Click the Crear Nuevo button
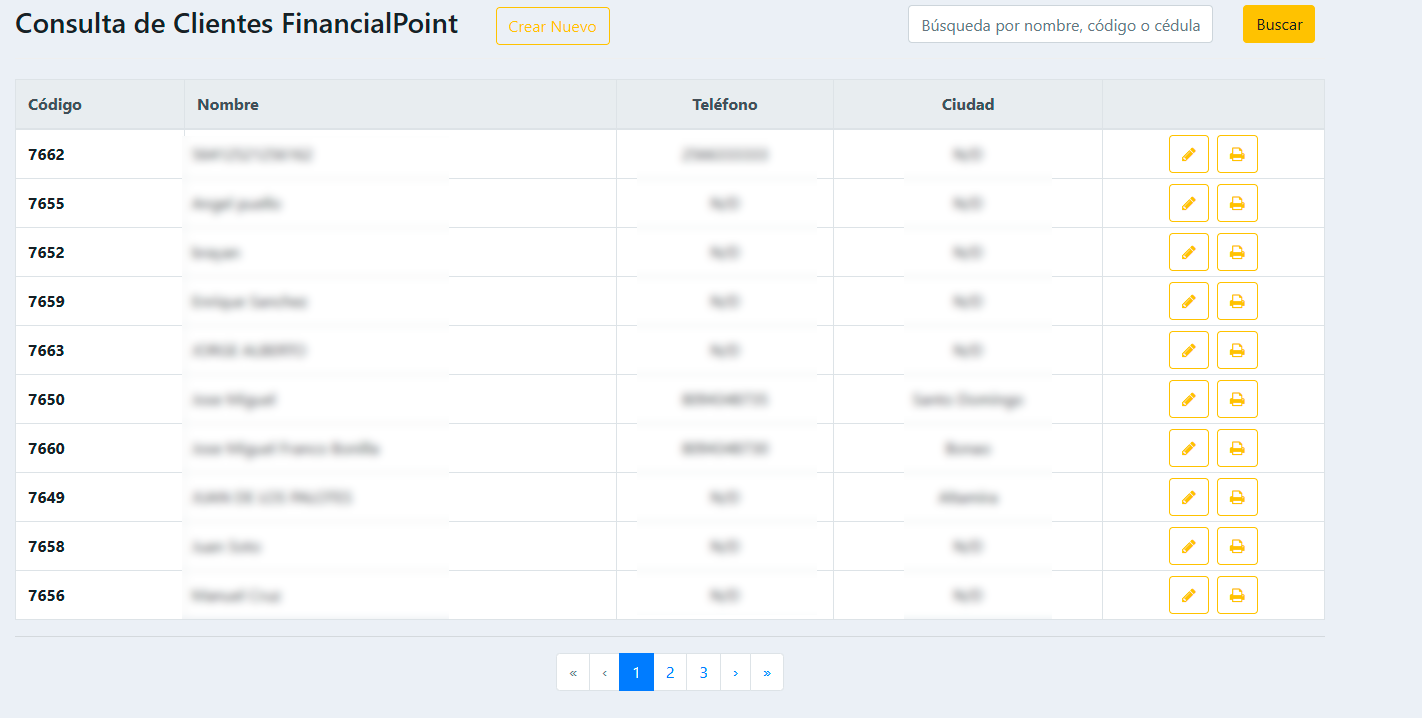 tap(552, 26)
